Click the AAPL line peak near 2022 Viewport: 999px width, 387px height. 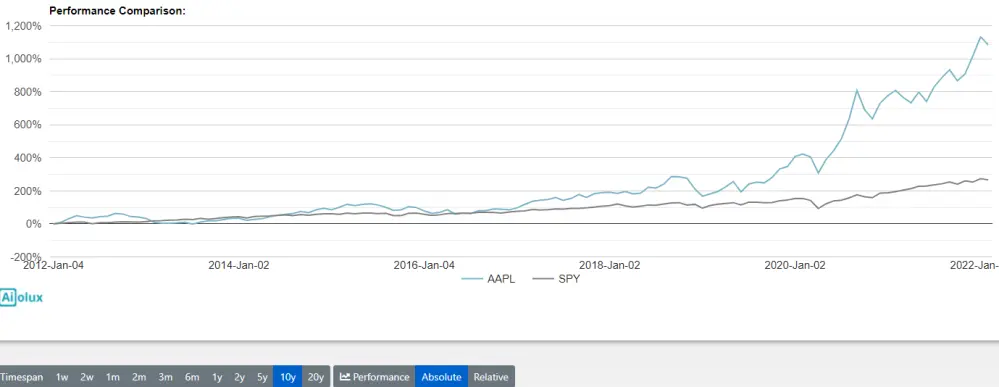(x=980, y=37)
